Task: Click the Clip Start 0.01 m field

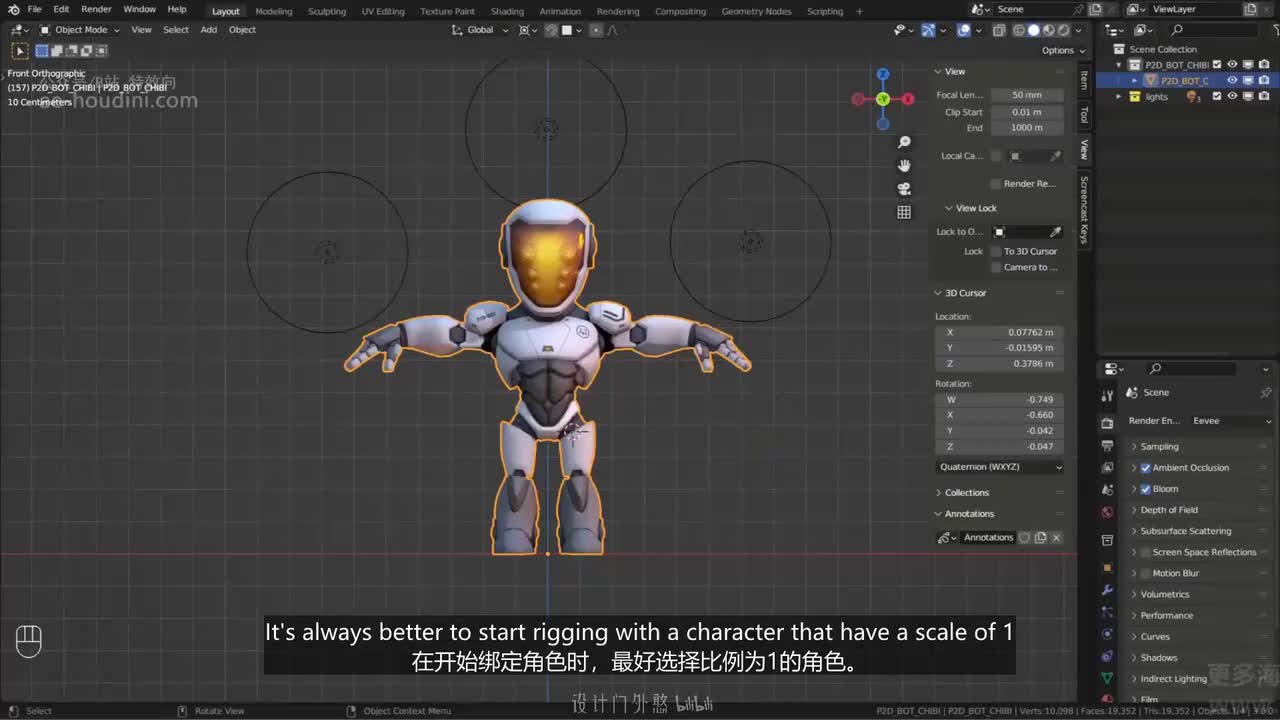Action: click(x=1026, y=112)
